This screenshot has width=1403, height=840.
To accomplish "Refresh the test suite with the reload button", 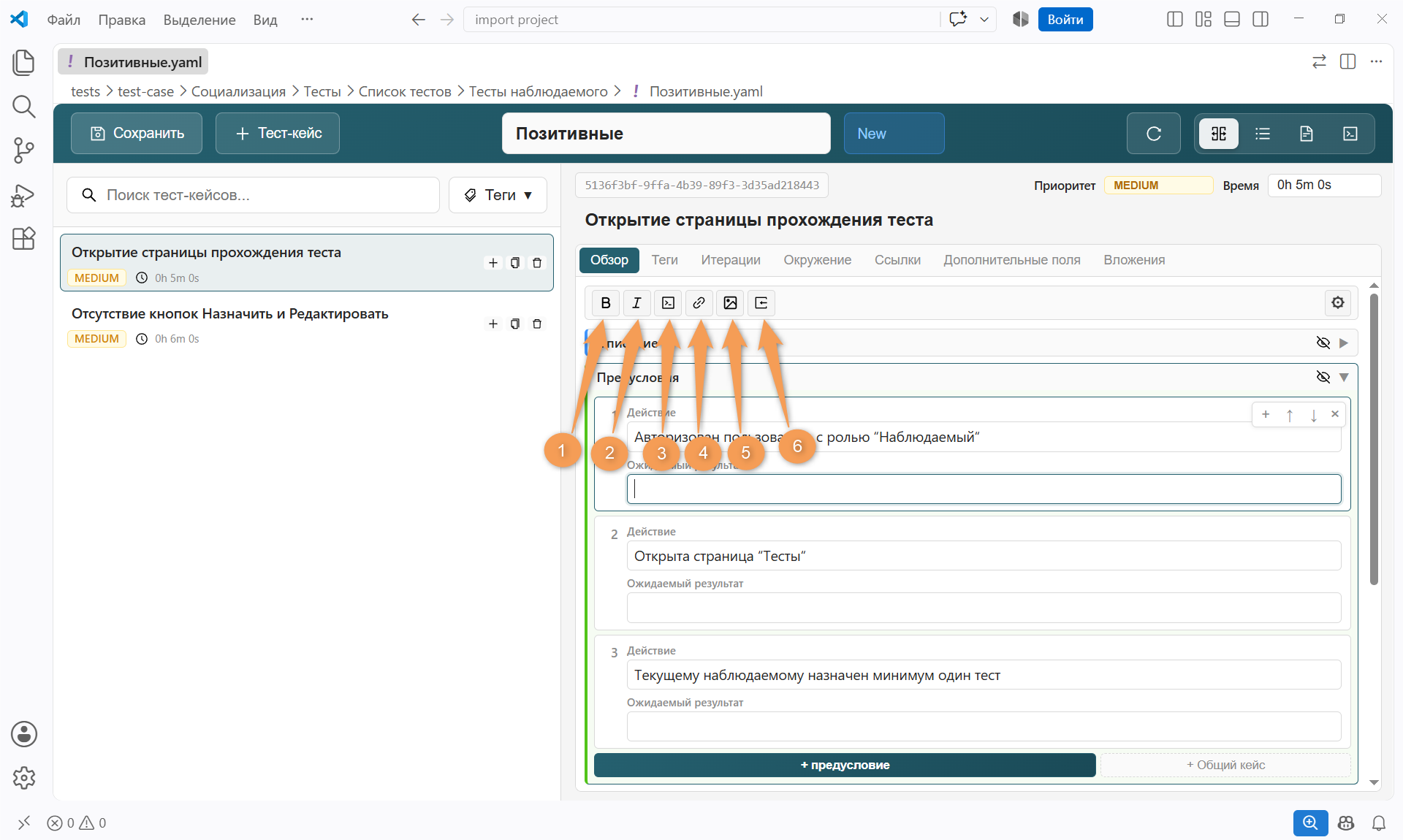I will click(1153, 134).
